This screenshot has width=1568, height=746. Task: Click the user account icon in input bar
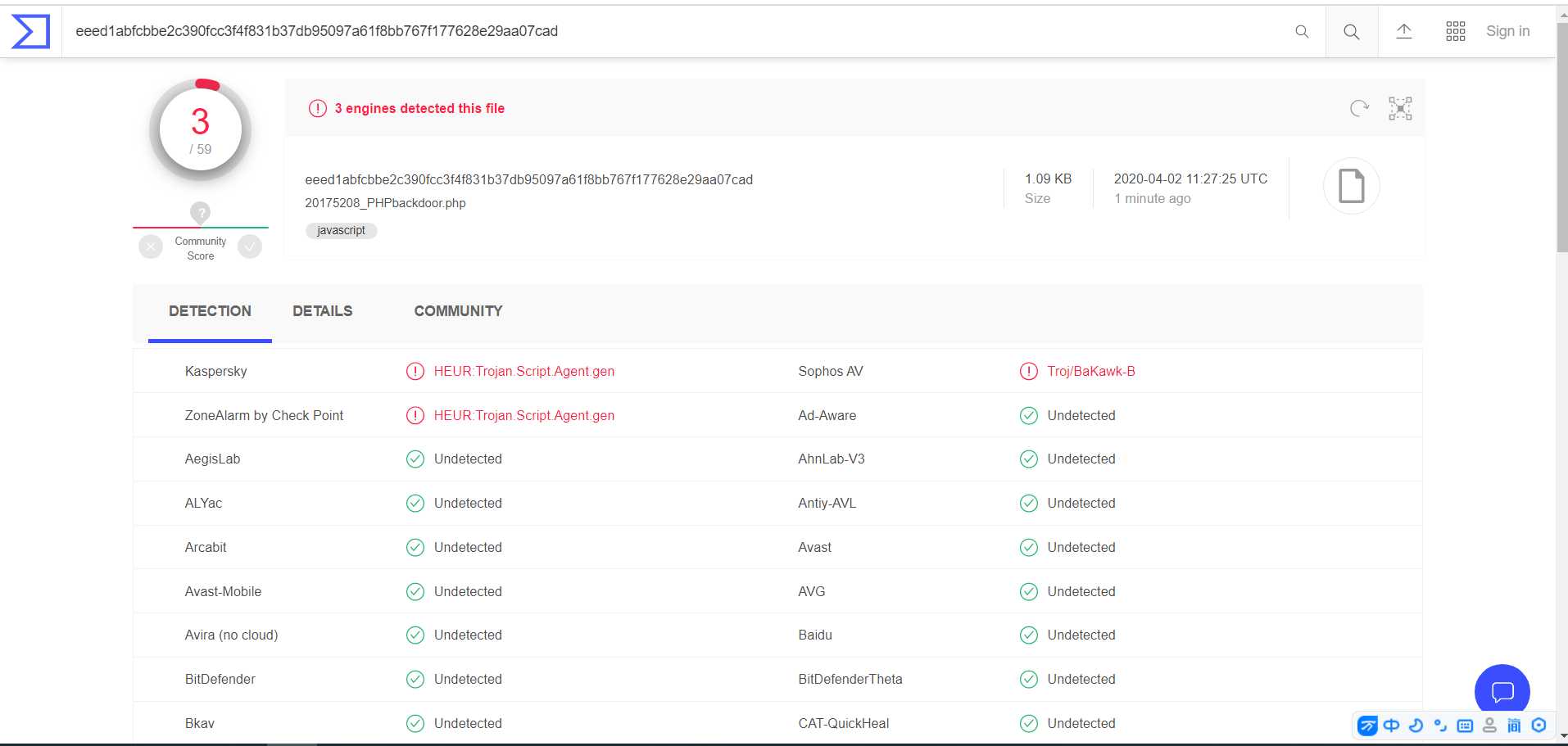point(1489,726)
